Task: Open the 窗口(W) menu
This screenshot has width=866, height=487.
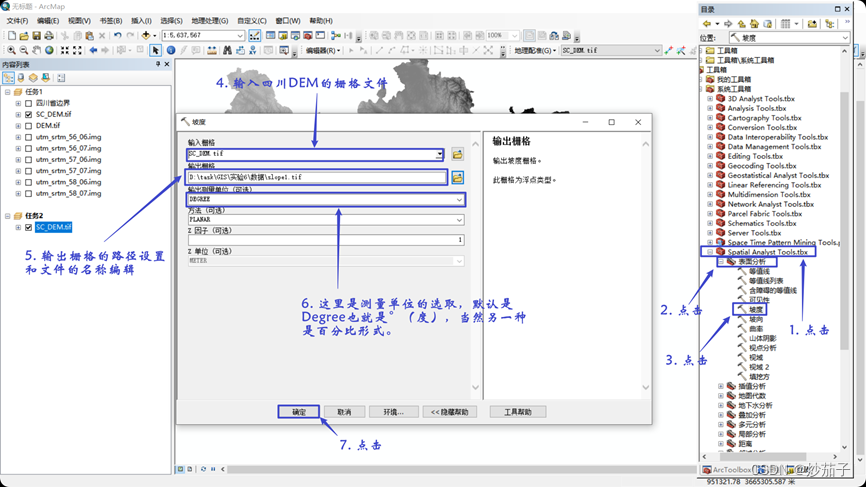Action: (288, 21)
